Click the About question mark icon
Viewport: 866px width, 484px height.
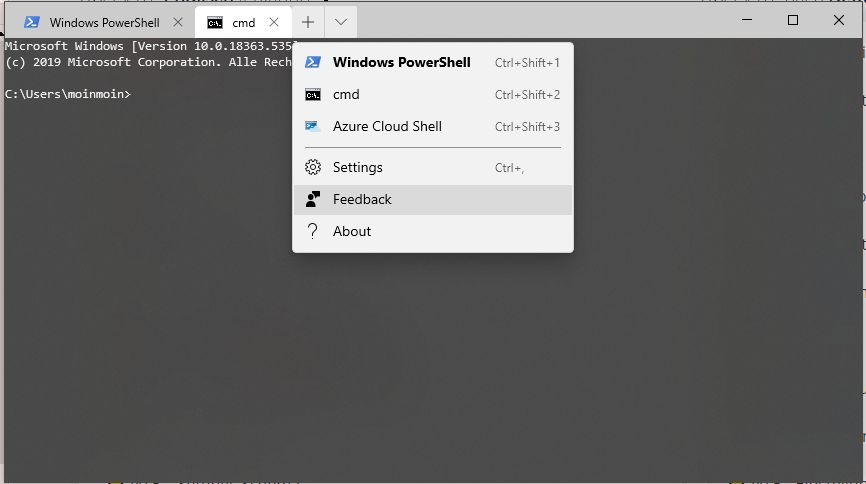pyautogui.click(x=313, y=232)
